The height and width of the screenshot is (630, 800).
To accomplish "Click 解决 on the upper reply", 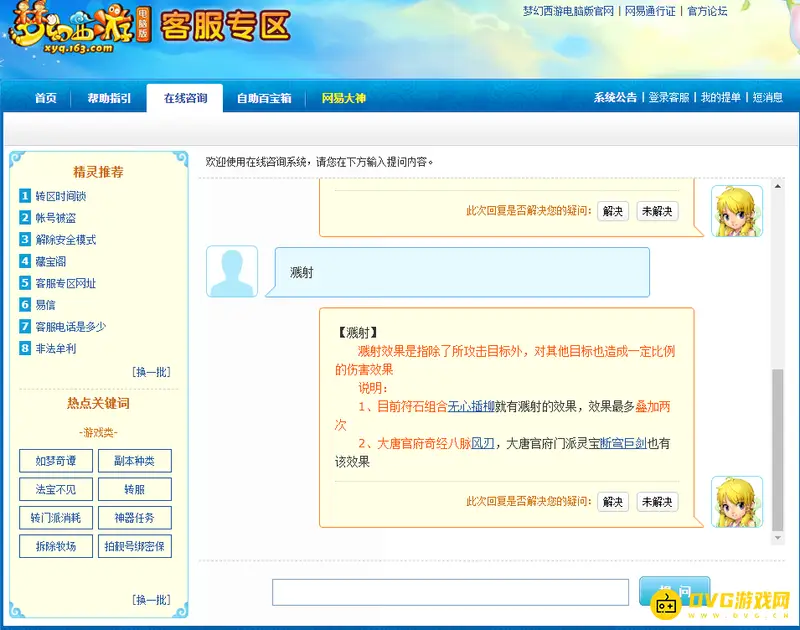I will [x=613, y=211].
